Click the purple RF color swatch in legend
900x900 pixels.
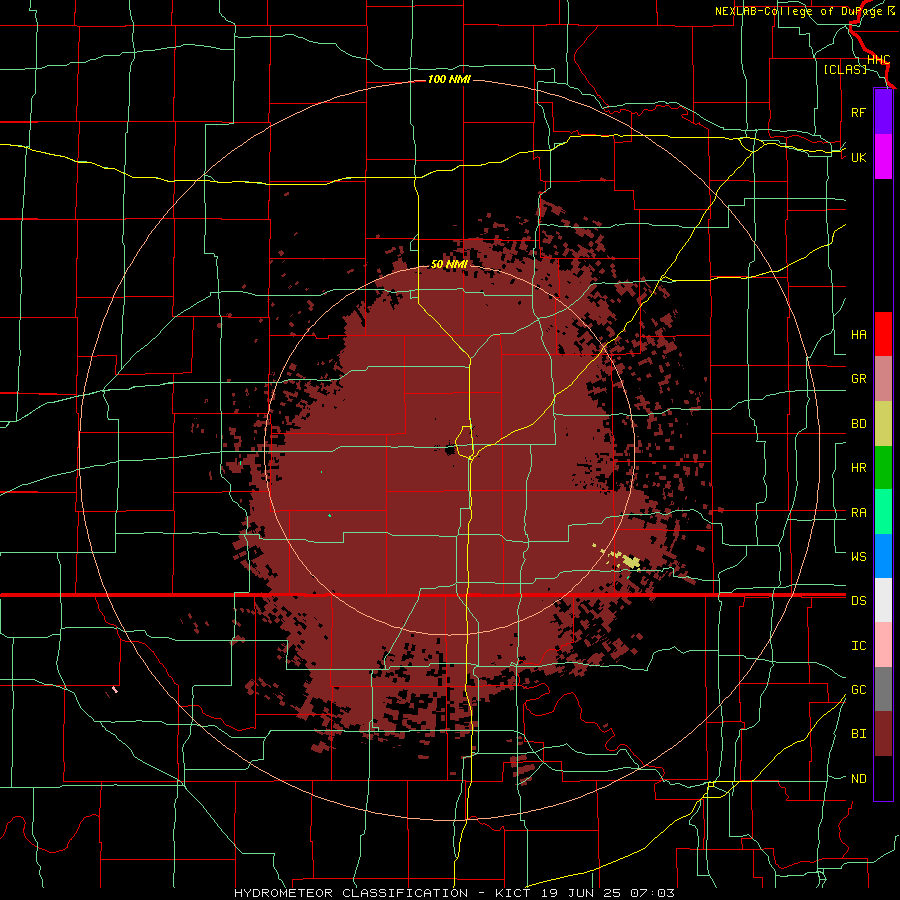click(x=883, y=112)
